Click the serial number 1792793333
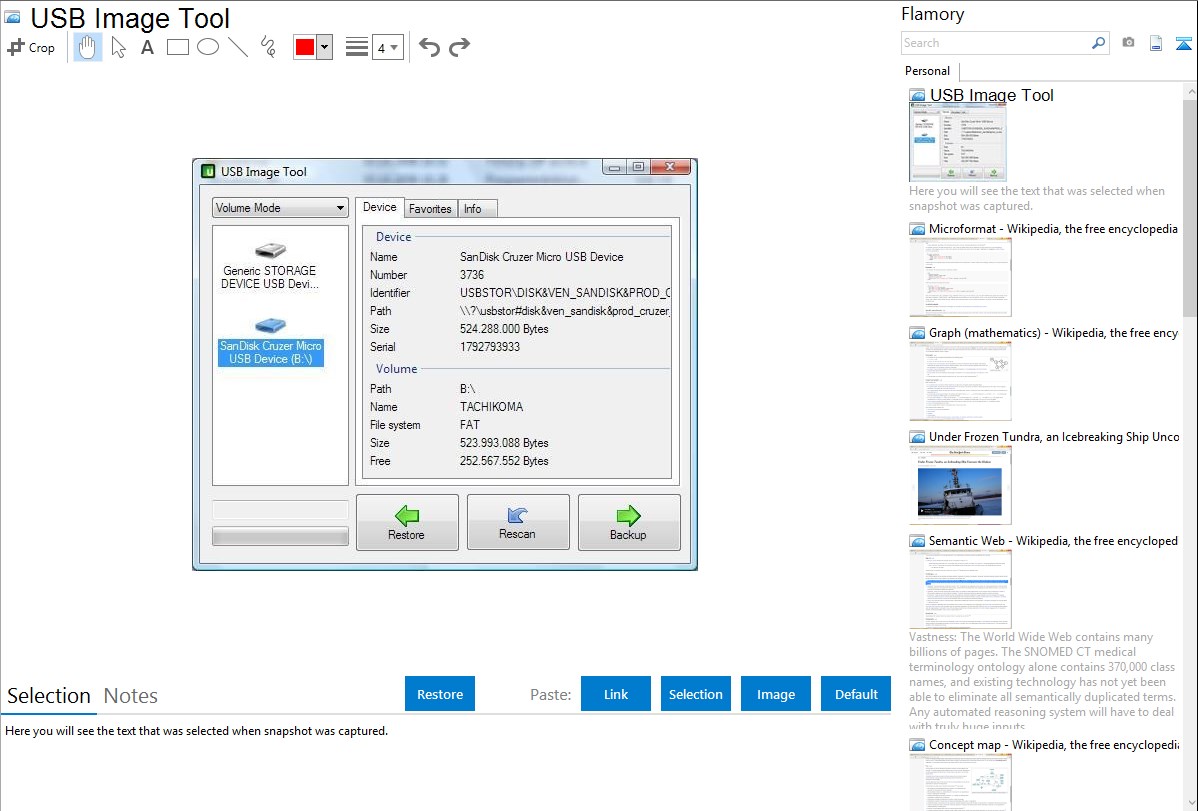Viewport: 1198px width, 811px height. click(x=490, y=347)
